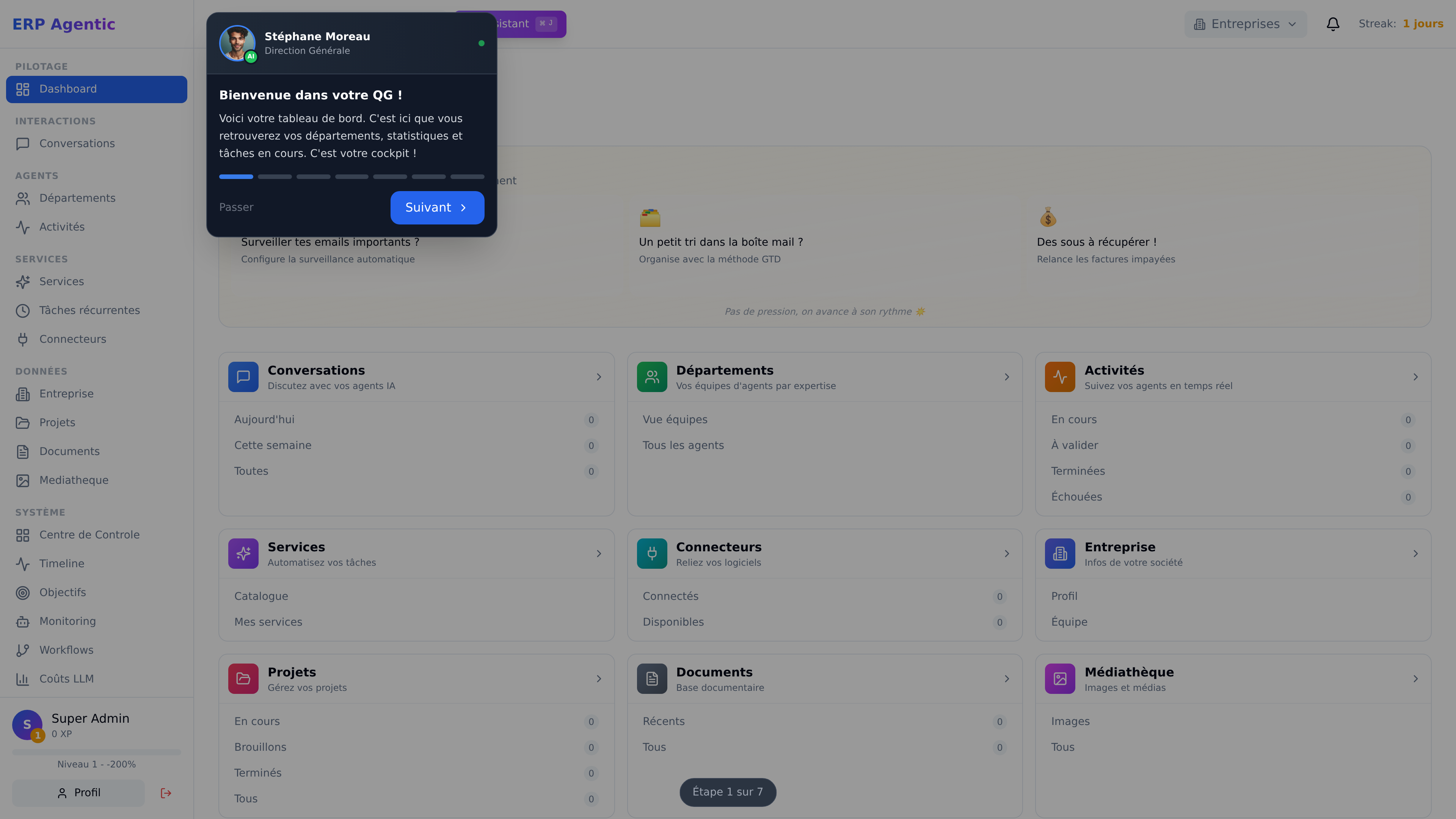Click the Activités waveform icon
This screenshot has width=1456, height=819.
pos(23,227)
